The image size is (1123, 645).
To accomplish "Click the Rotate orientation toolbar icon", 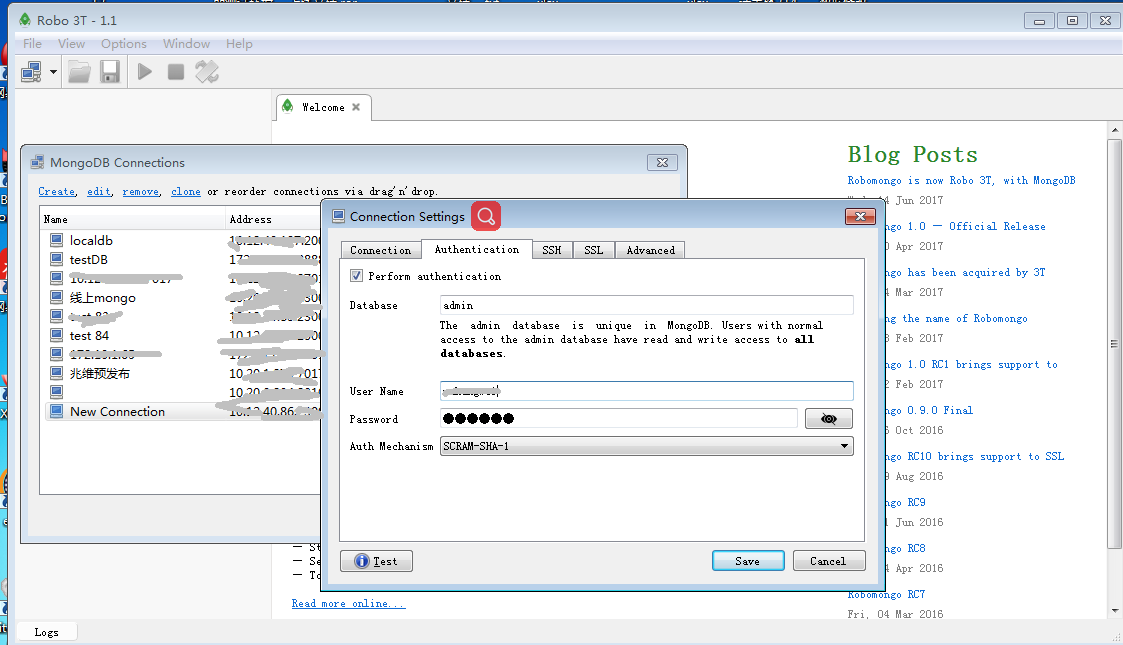I will click(207, 72).
